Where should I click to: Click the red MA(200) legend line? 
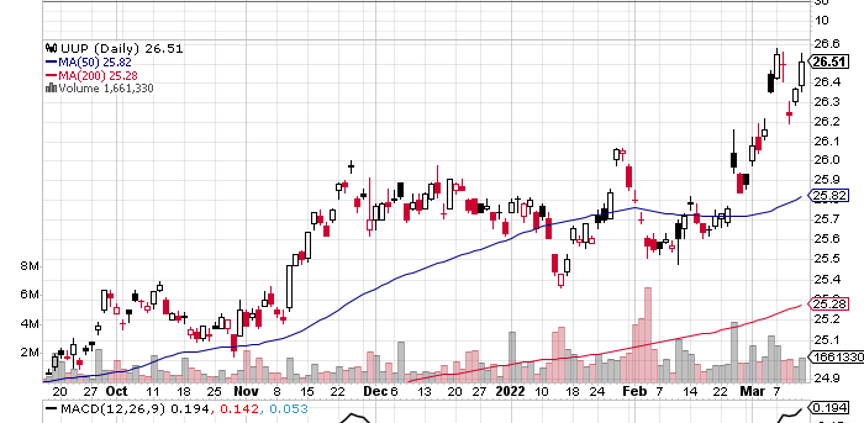(x=52, y=75)
